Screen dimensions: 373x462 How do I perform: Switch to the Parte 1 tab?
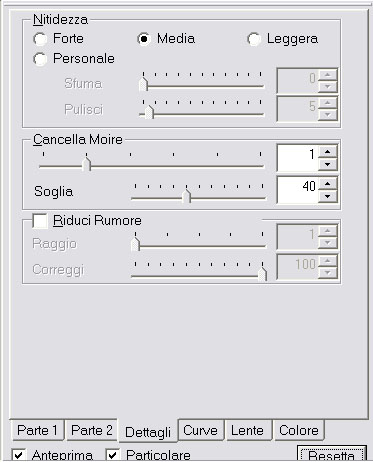37,430
